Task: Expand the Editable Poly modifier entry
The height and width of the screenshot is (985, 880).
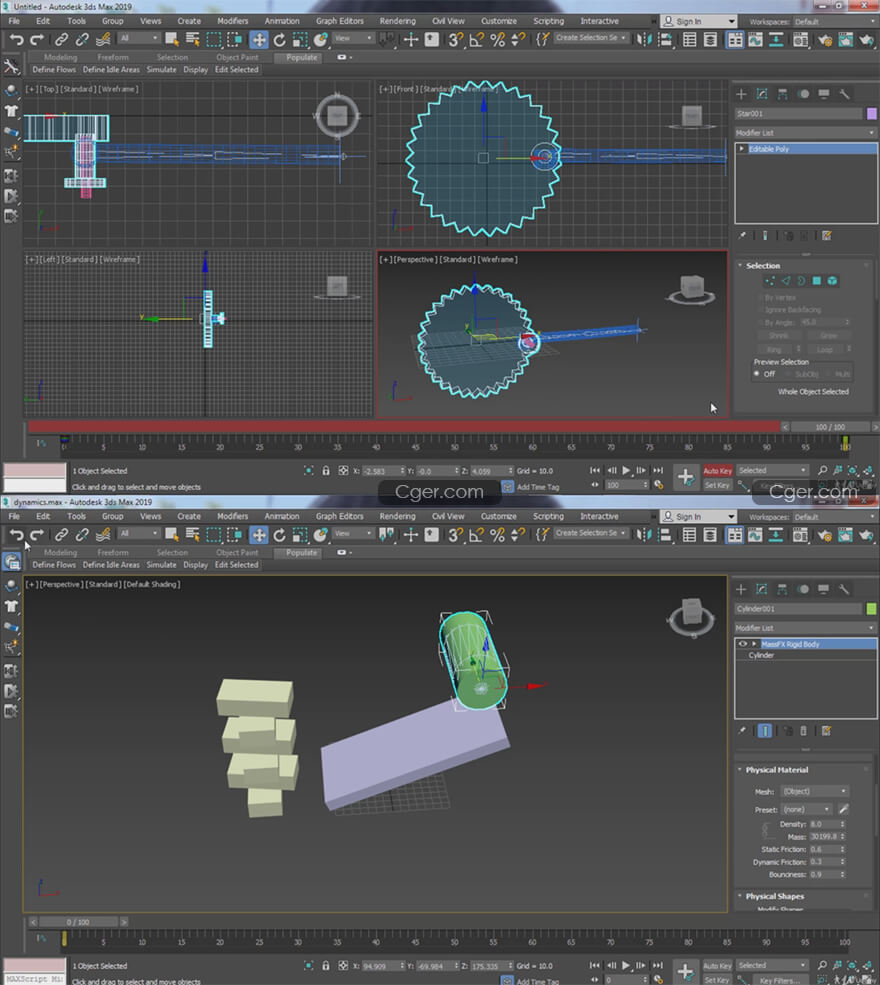Action: click(x=742, y=149)
